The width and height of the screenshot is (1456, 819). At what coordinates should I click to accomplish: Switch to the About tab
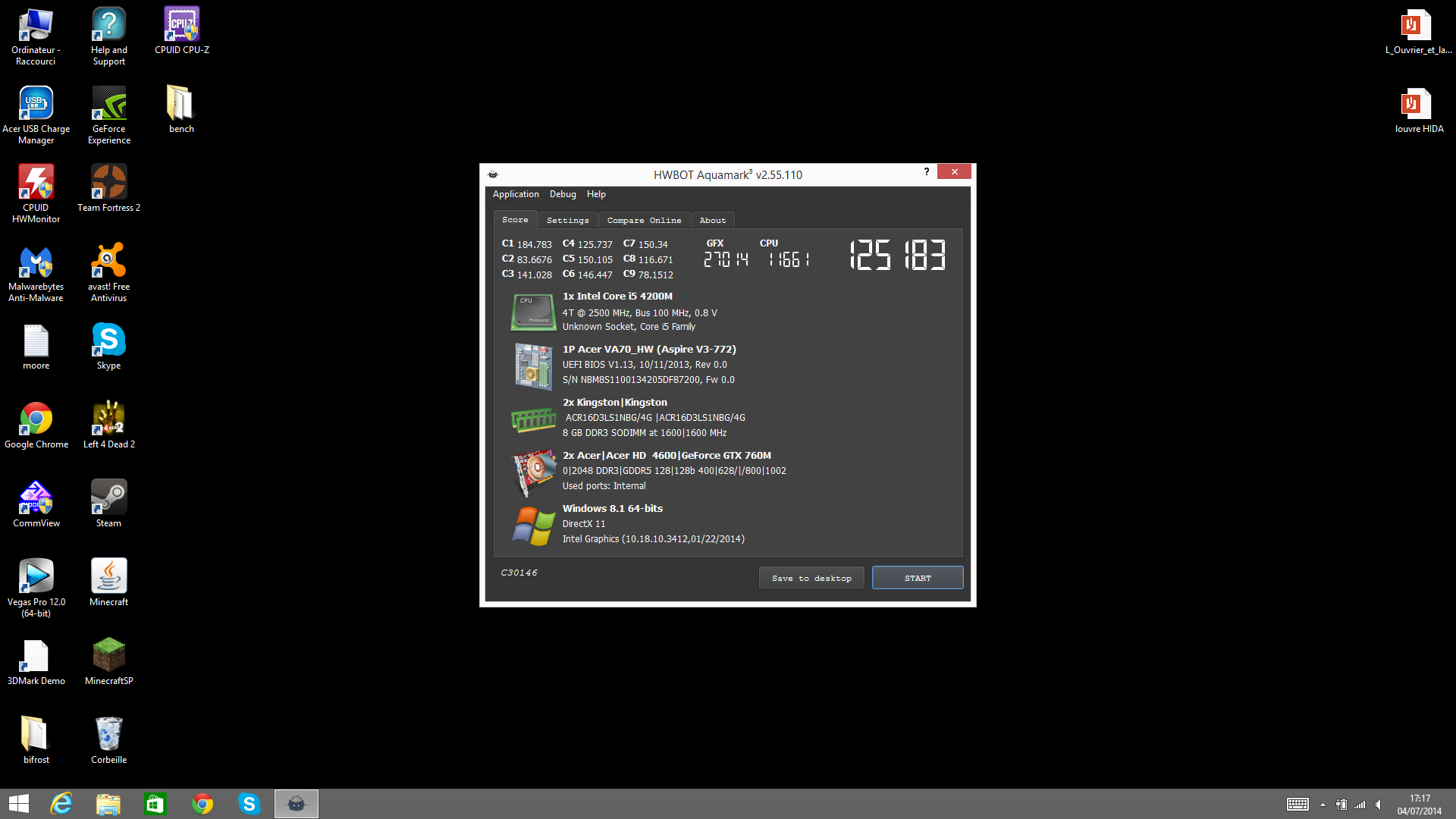tap(712, 220)
